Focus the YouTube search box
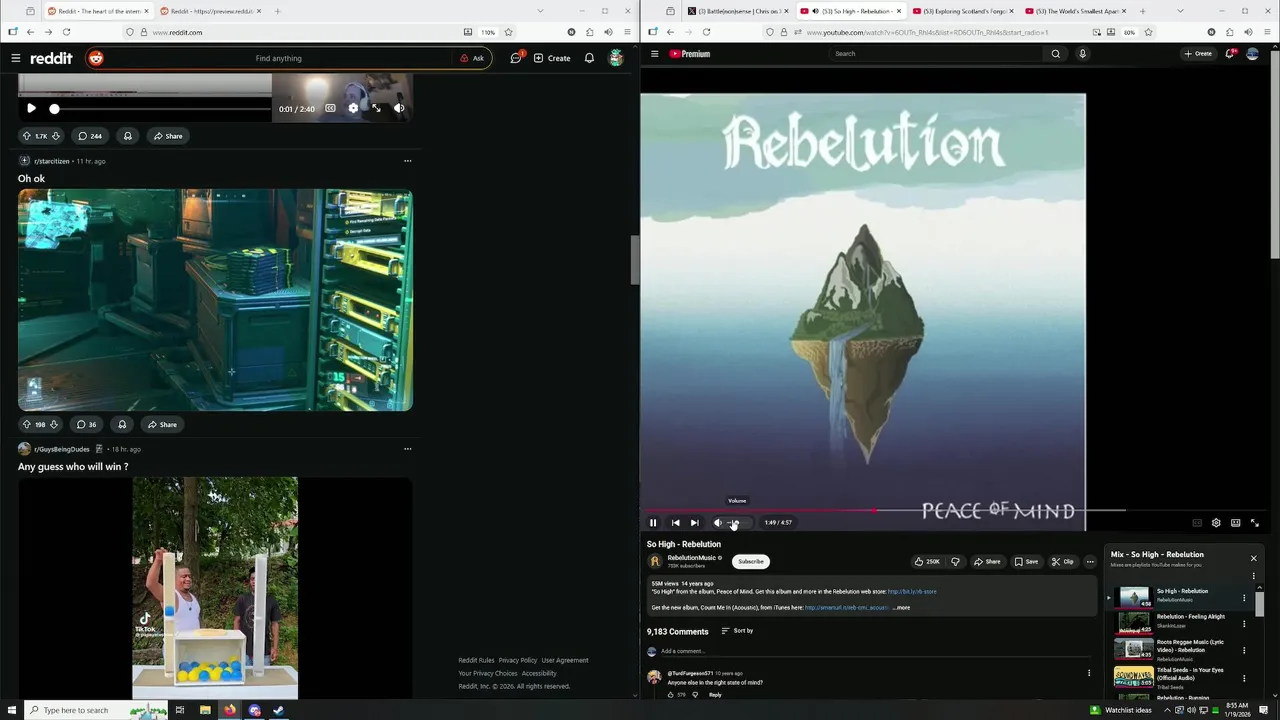The width and height of the screenshot is (1280, 720). point(935,54)
